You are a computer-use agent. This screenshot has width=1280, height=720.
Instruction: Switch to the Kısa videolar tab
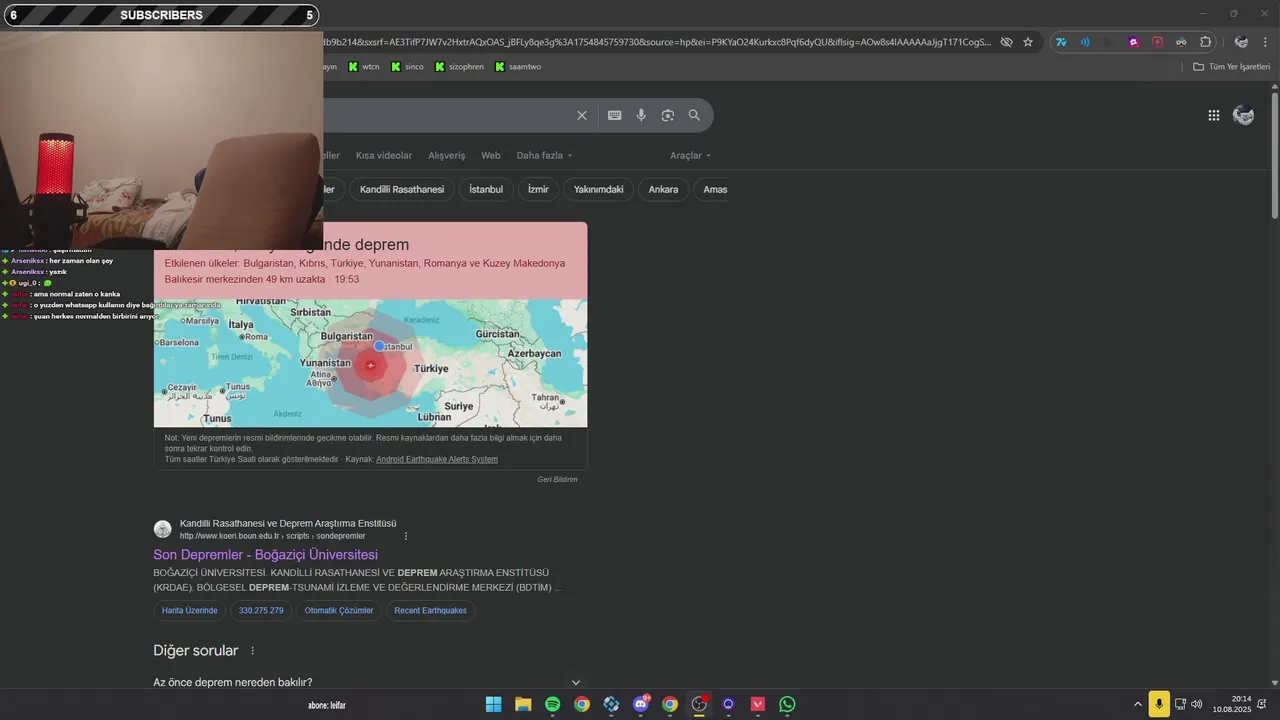(384, 156)
